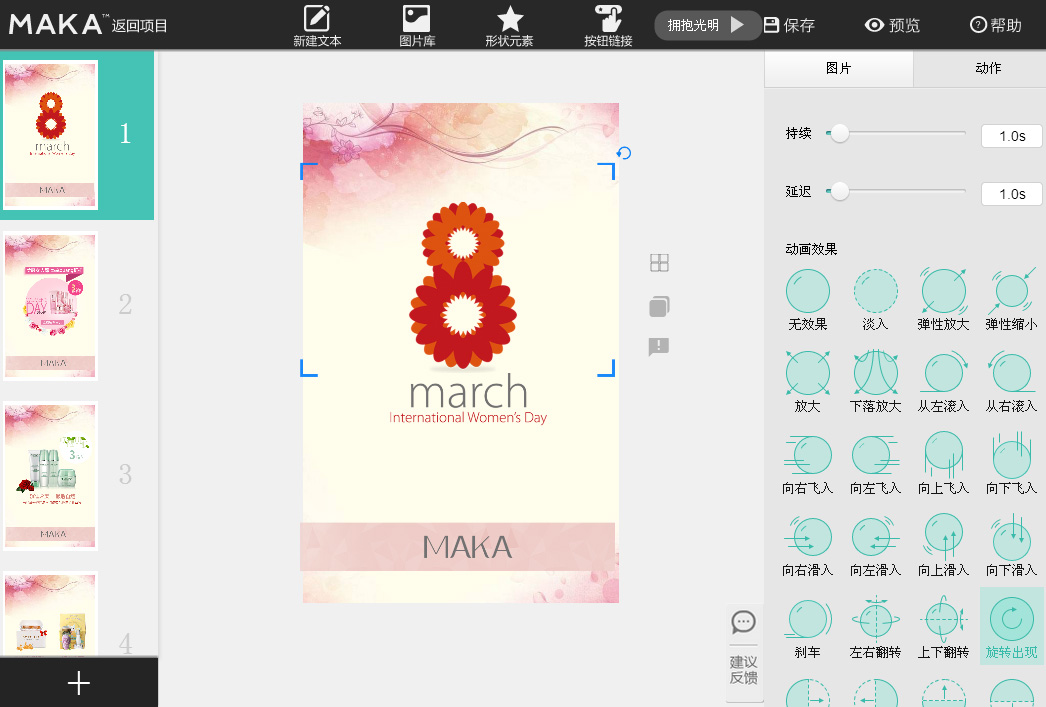
Task: Add a new page with plus button
Action: 78,683
